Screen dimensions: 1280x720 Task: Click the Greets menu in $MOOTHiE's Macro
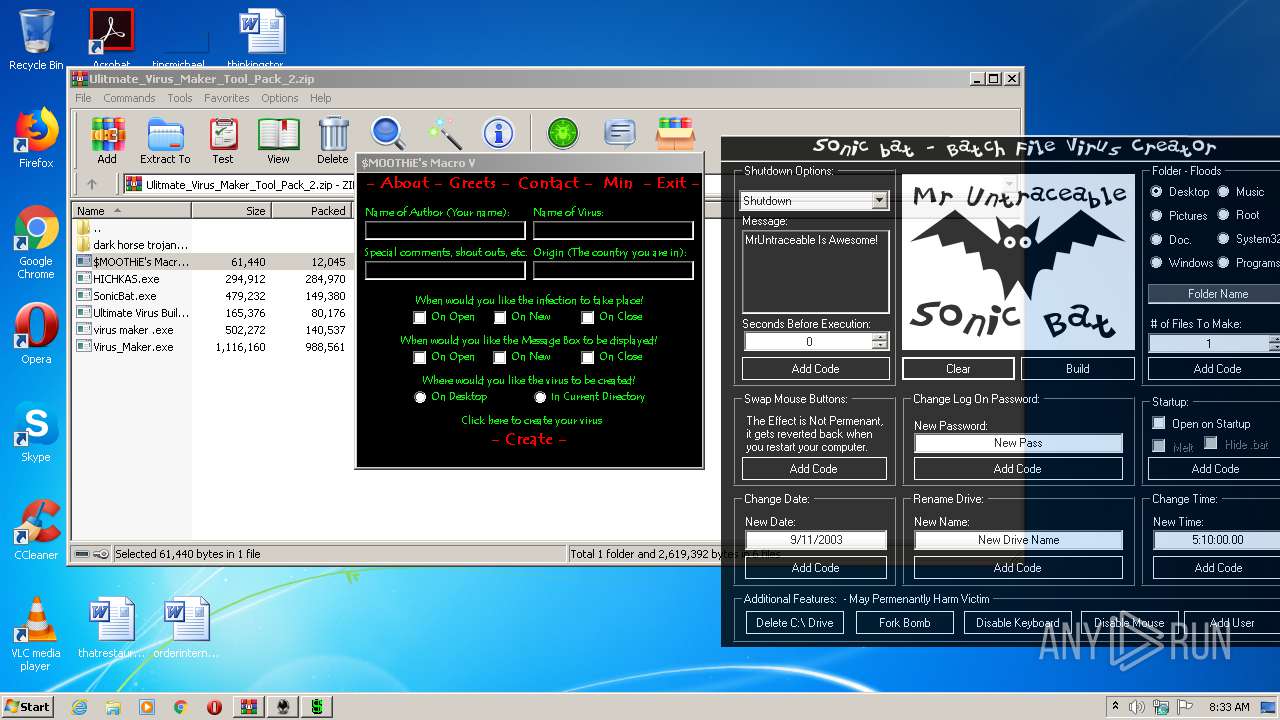pos(473,183)
